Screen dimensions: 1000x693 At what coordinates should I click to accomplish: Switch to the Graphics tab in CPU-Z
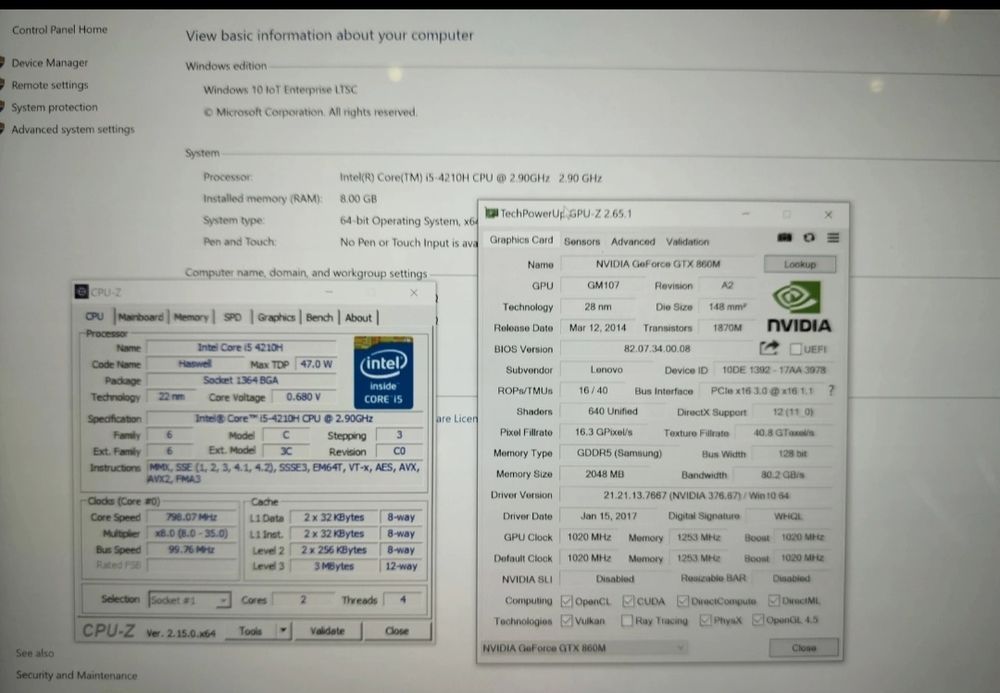(276, 317)
